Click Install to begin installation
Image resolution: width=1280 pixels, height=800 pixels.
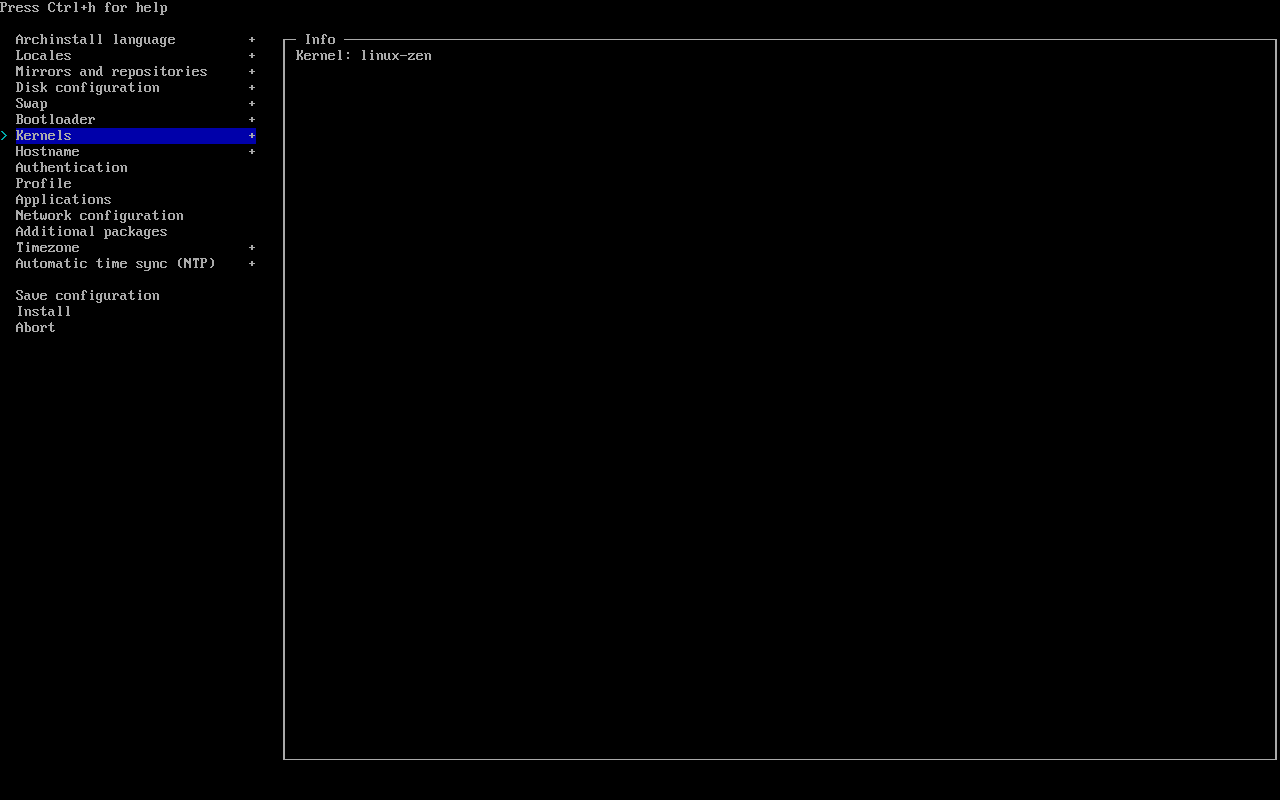tap(43, 312)
